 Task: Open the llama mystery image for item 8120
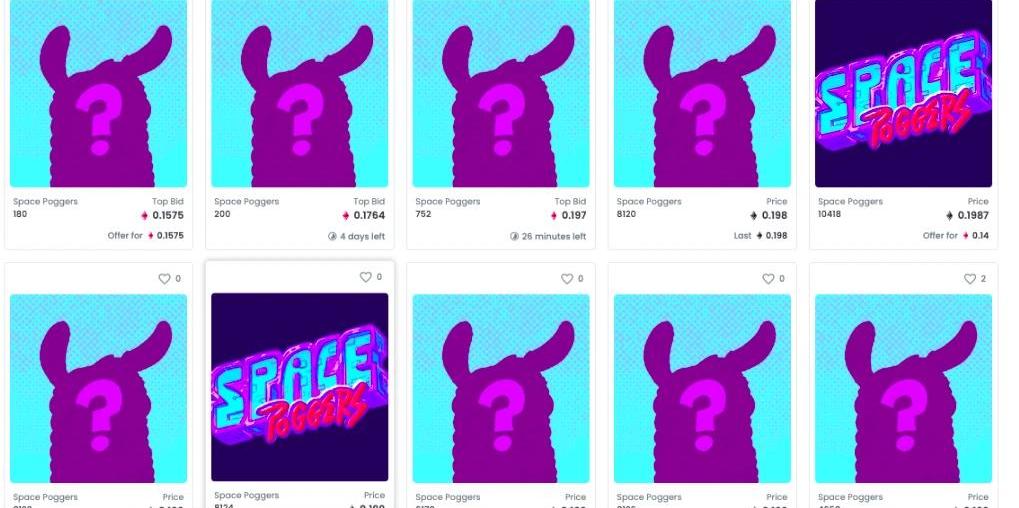click(703, 94)
